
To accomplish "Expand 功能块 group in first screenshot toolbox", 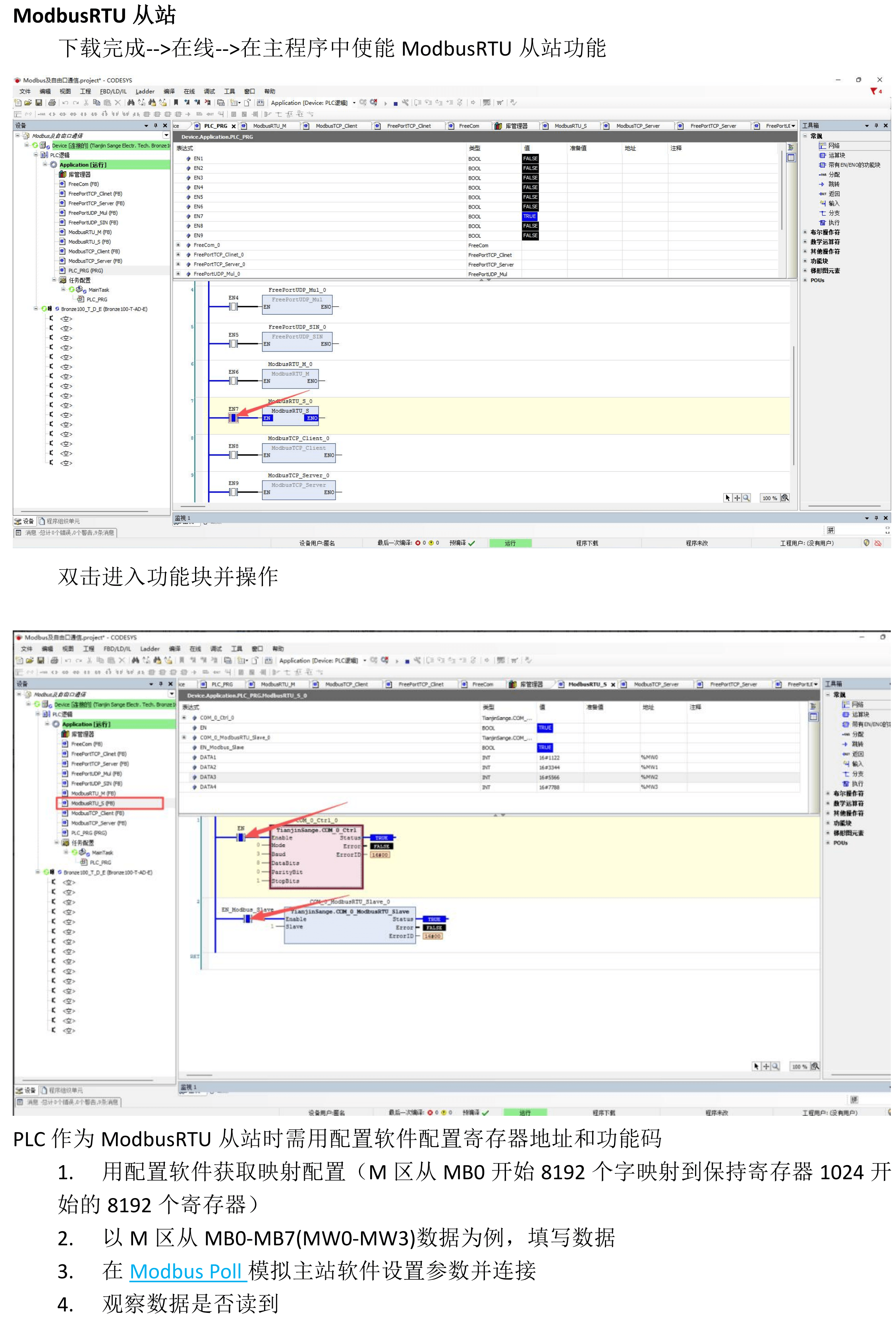I will [x=805, y=261].
